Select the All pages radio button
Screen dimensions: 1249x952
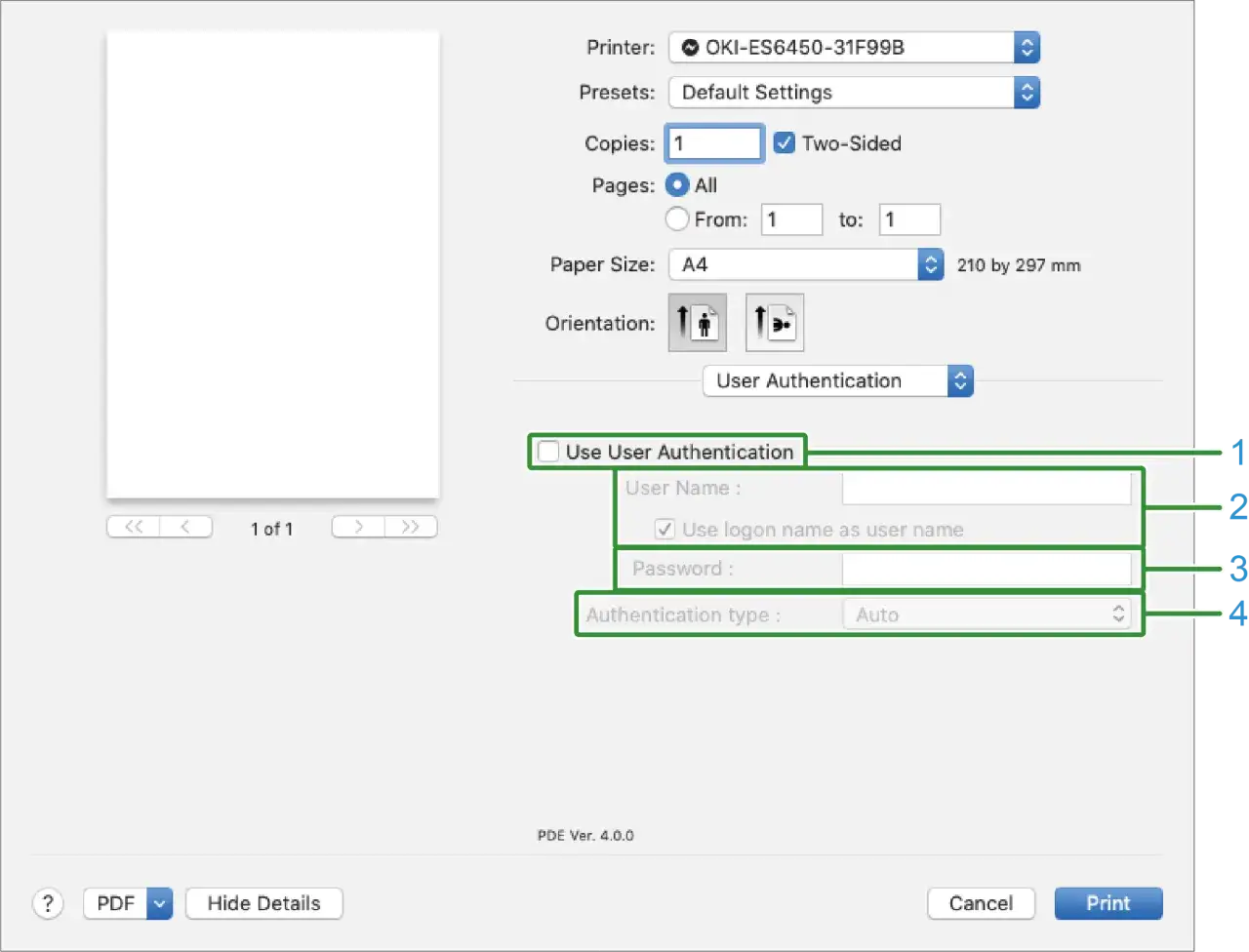tap(676, 185)
